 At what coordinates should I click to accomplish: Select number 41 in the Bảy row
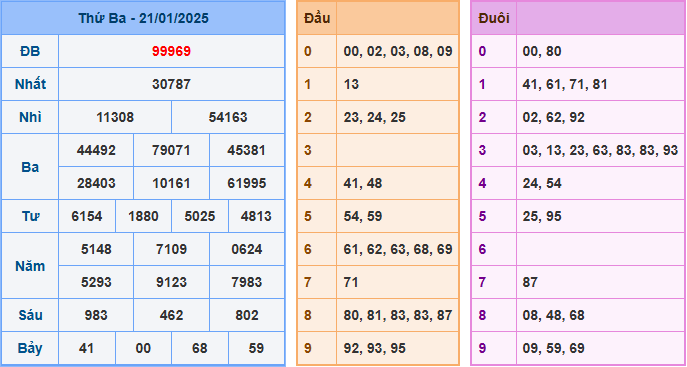tap(87, 348)
